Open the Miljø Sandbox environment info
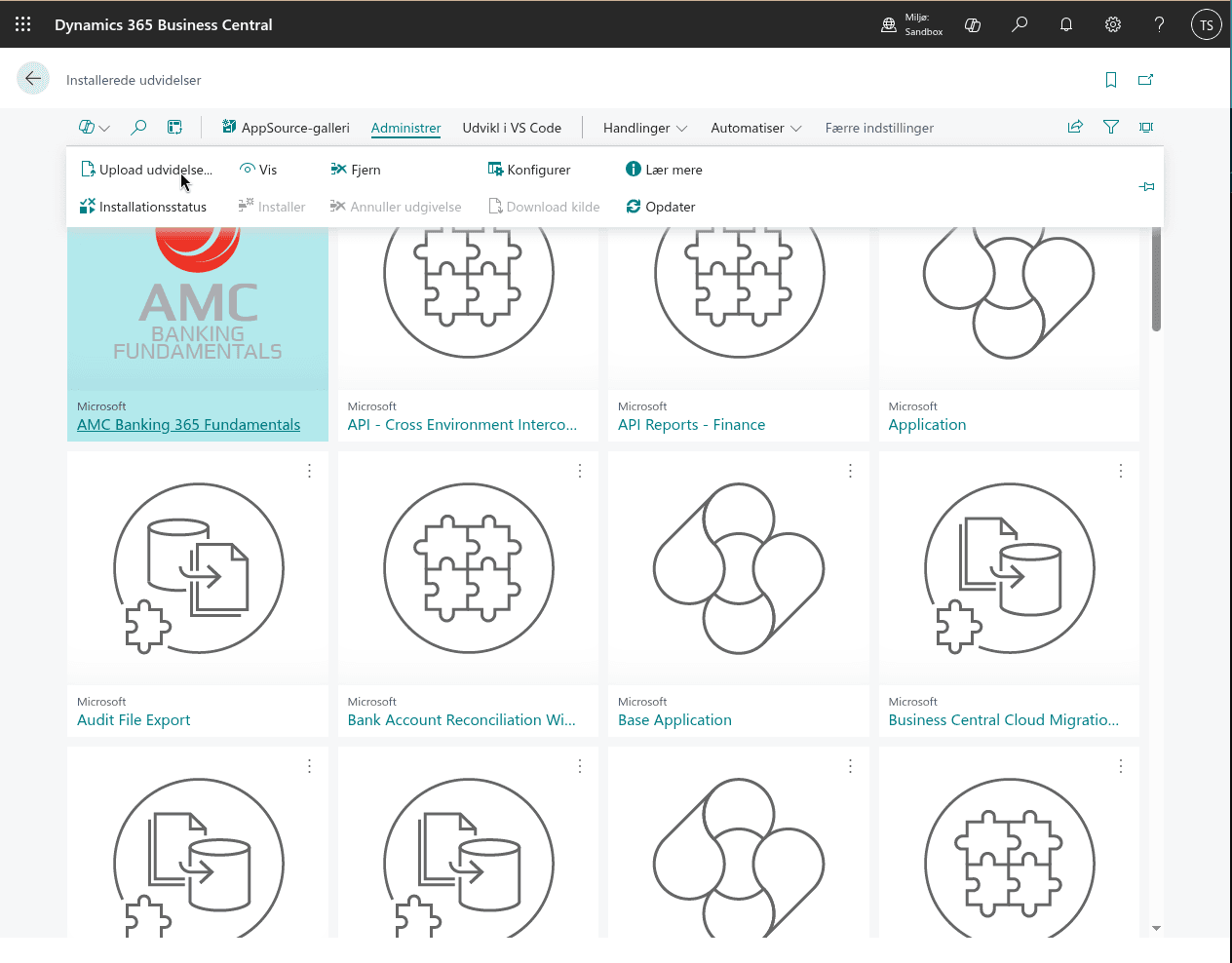This screenshot has height=963, width=1232. (911, 24)
